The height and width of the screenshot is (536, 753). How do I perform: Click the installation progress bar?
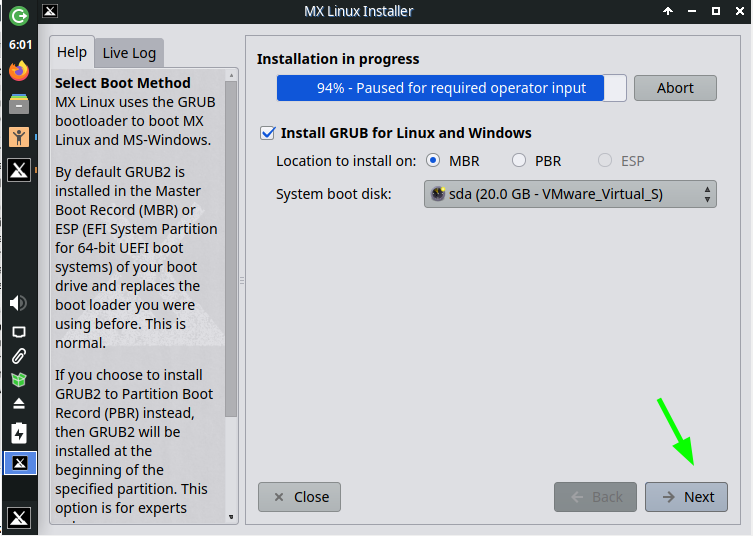[451, 88]
